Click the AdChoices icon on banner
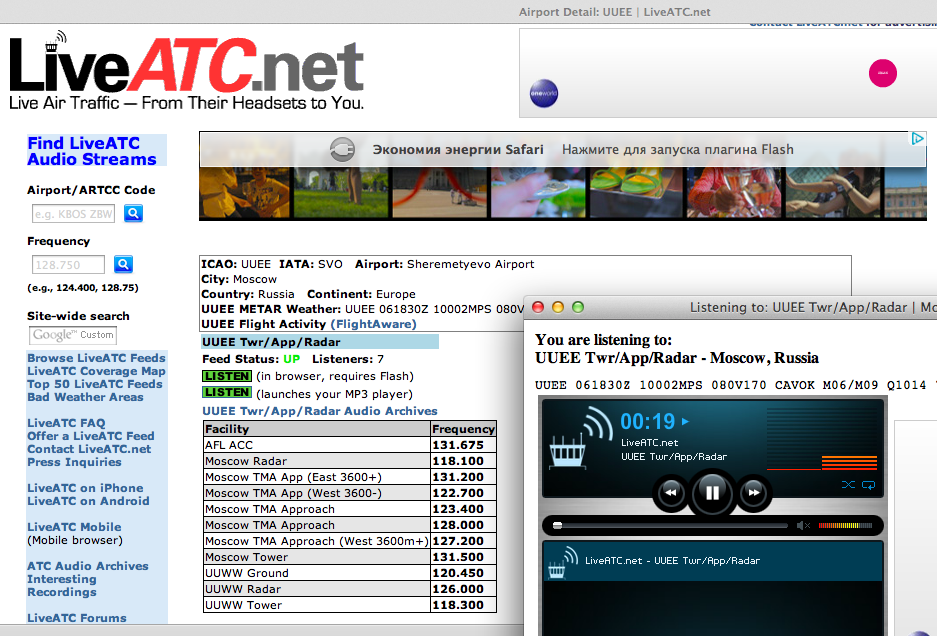This screenshot has width=937, height=636. point(917,139)
